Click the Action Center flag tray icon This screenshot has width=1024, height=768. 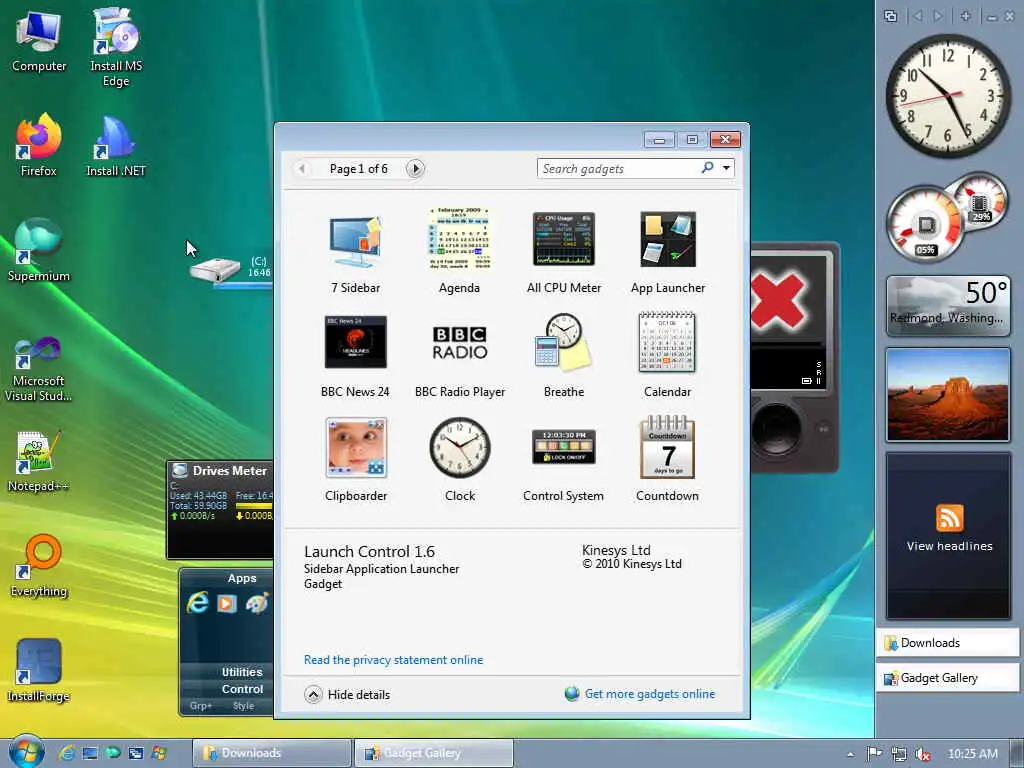point(874,754)
